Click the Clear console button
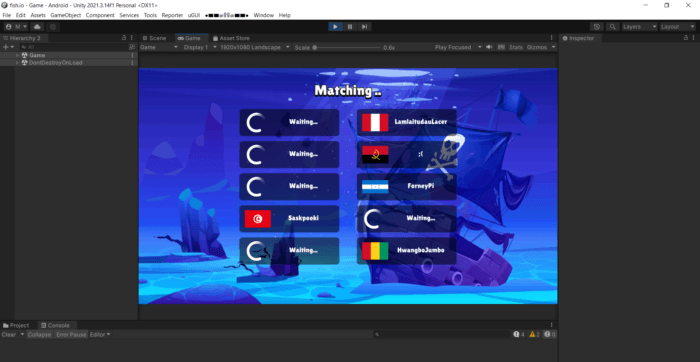700x362 pixels. (9, 334)
